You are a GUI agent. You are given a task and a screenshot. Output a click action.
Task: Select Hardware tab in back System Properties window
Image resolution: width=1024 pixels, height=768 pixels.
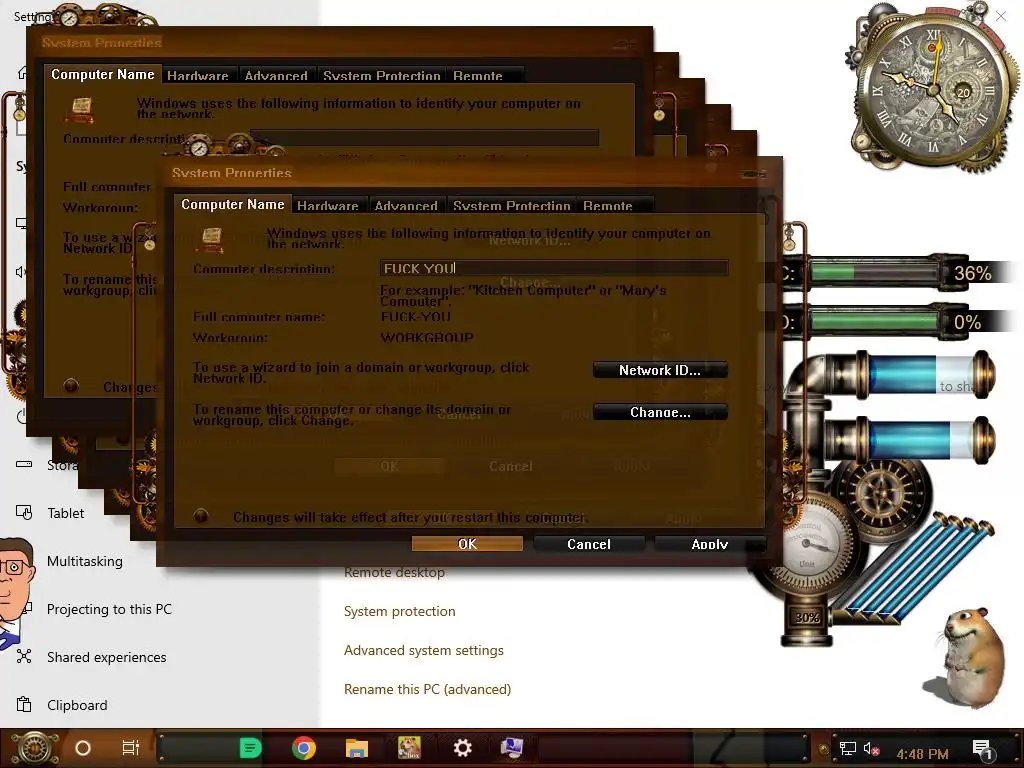click(198, 75)
